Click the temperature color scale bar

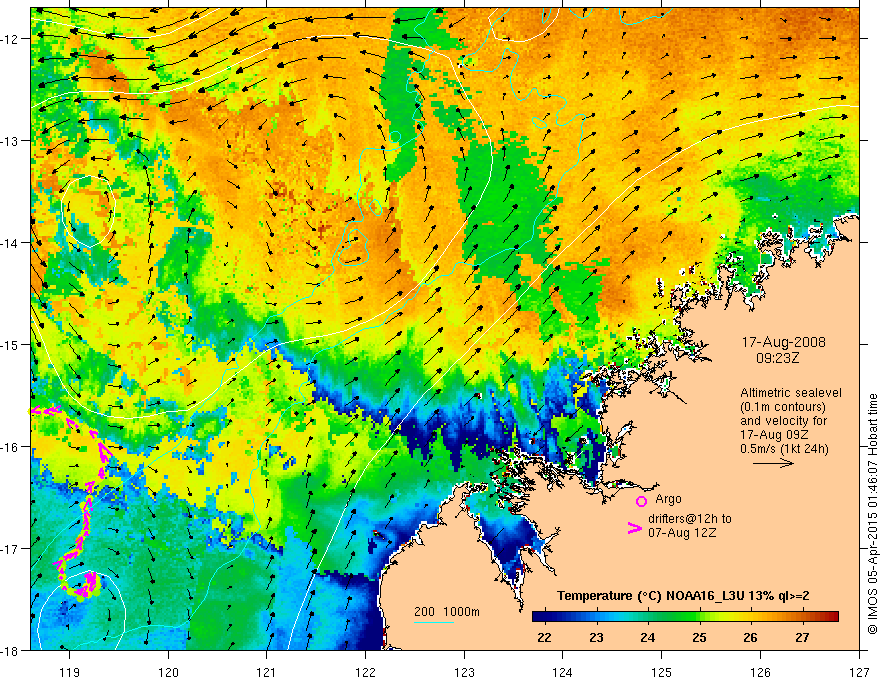tap(685, 617)
